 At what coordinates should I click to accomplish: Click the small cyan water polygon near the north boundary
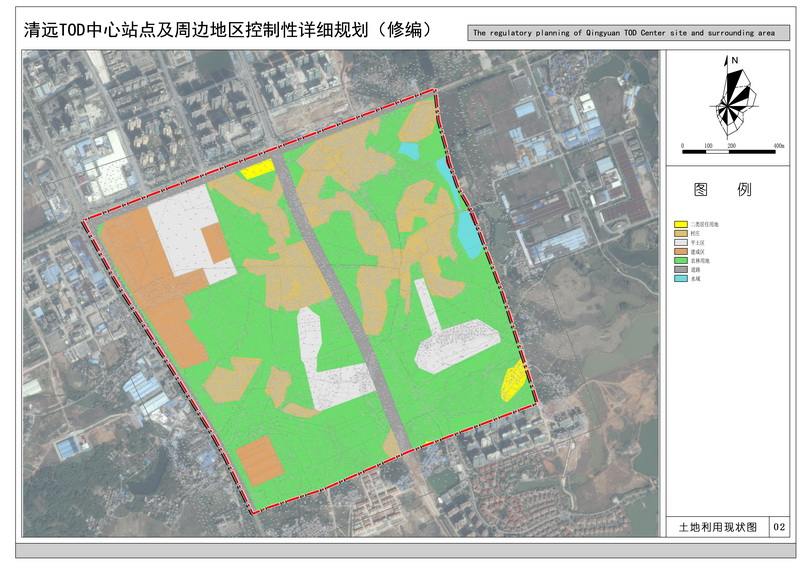point(409,150)
